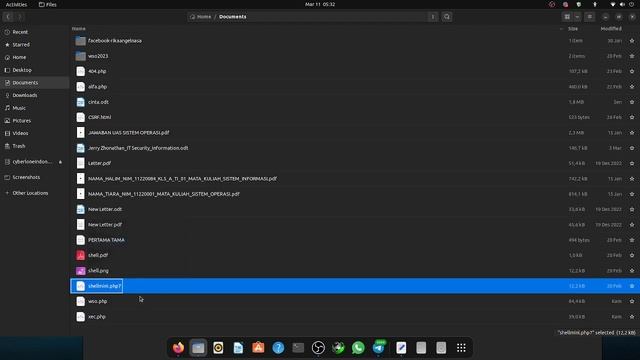Star the CSRF.html file

[632, 117]
